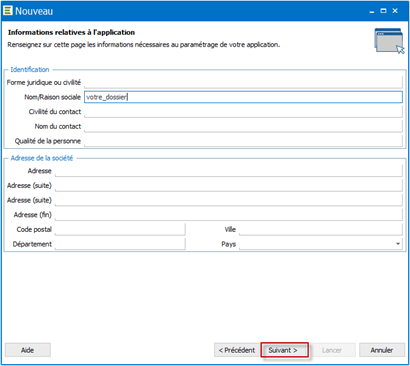Click the Identification group label
Screen dimensions: 410x366
point(30,70)
